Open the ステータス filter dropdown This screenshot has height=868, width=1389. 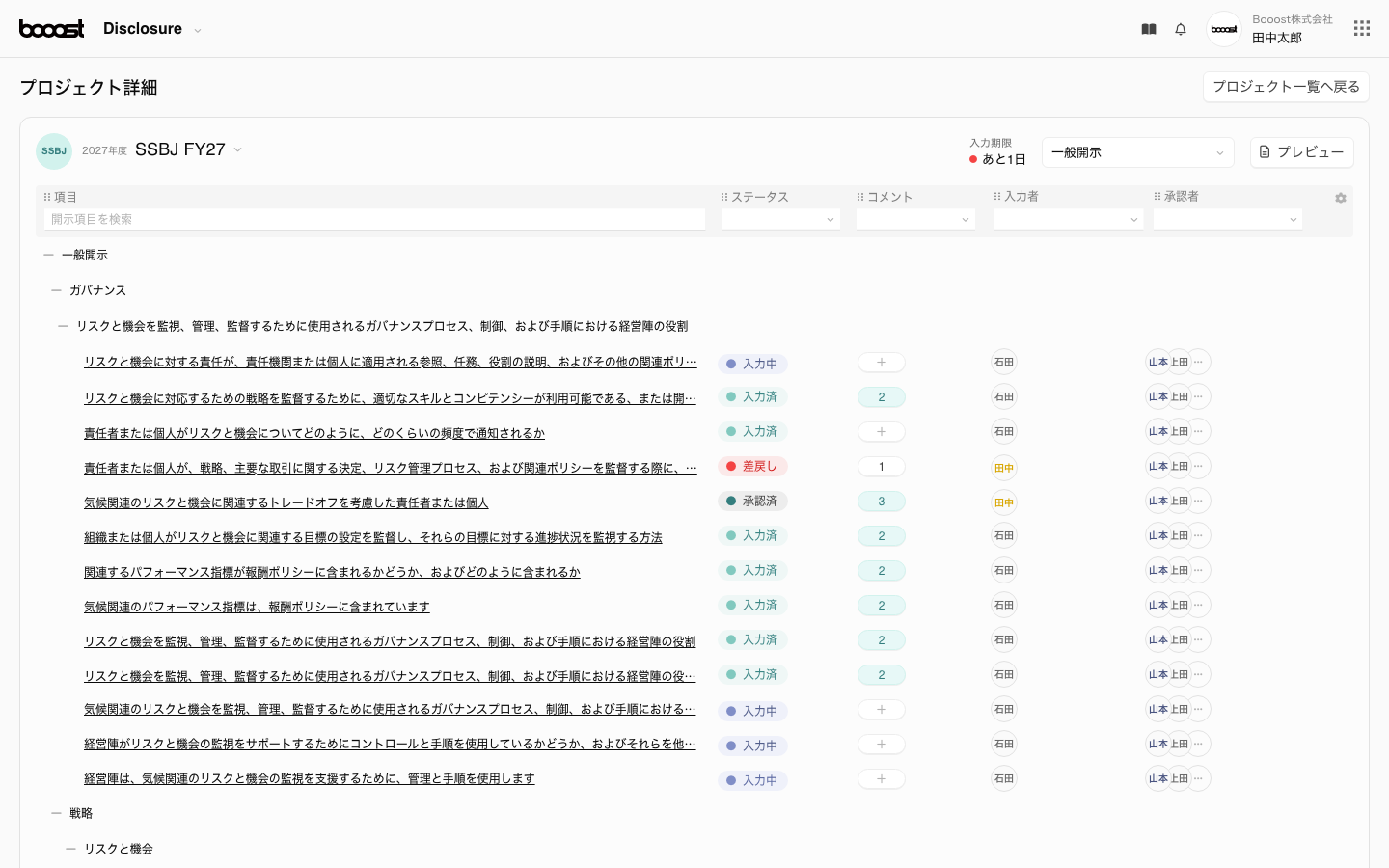(779, 220)
